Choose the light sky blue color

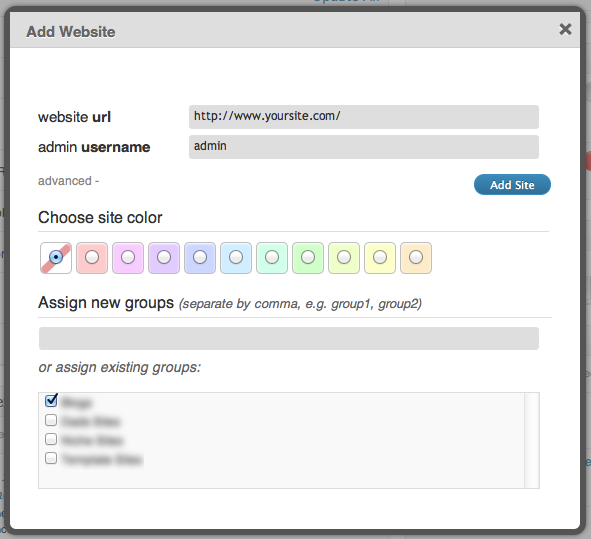[x=236, y=258]
